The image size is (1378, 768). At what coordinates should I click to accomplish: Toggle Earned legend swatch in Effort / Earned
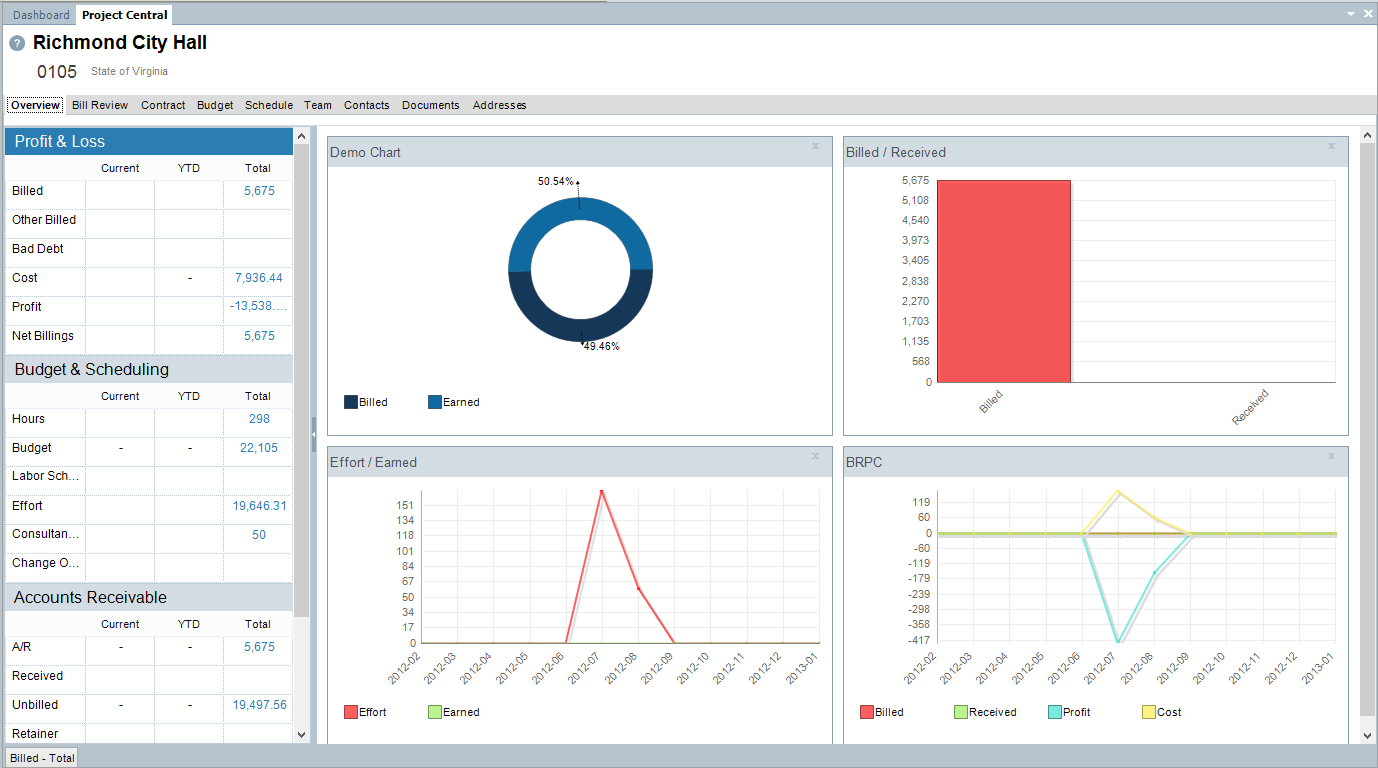point(435,712)
